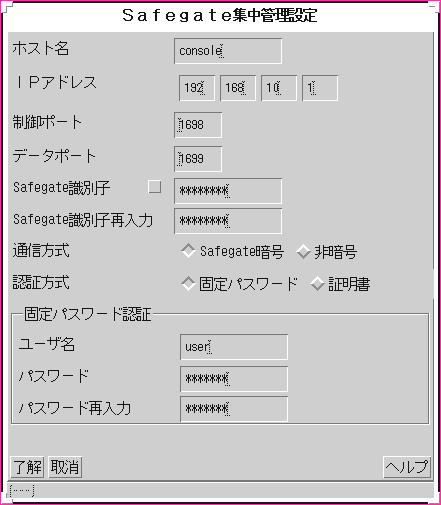Click the ホスト名 field containing console
The height and width of the screenshot is (505, 441).
tap(228, 51)
